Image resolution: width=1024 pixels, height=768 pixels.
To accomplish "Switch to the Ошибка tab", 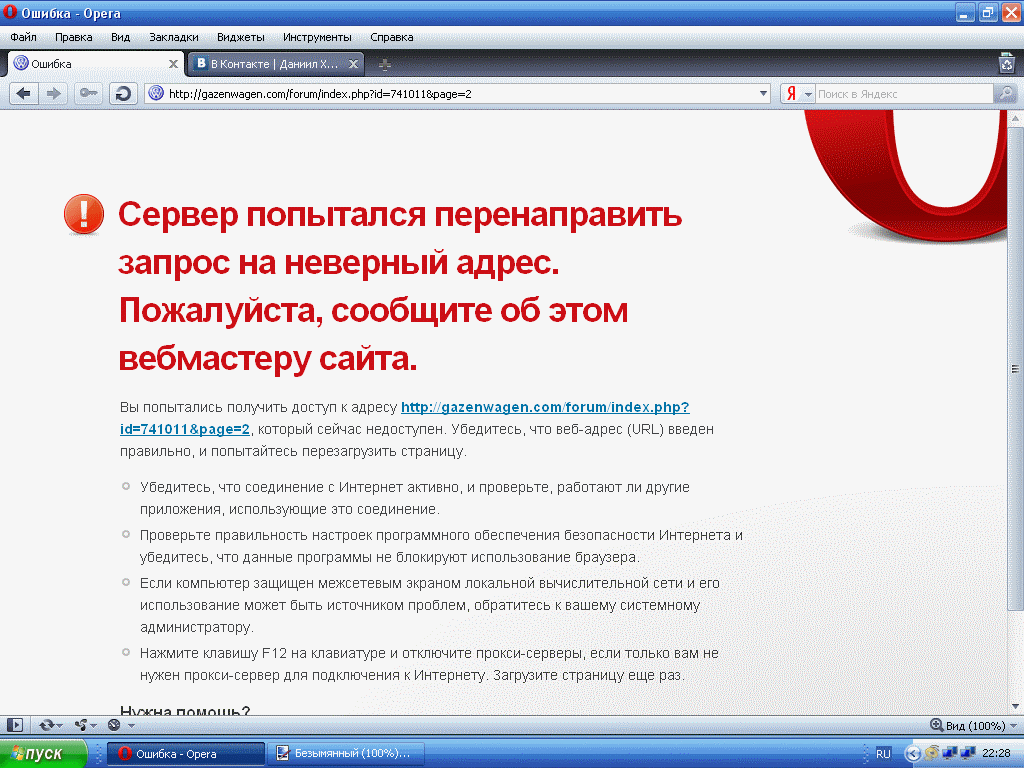I will pos(97,64).
